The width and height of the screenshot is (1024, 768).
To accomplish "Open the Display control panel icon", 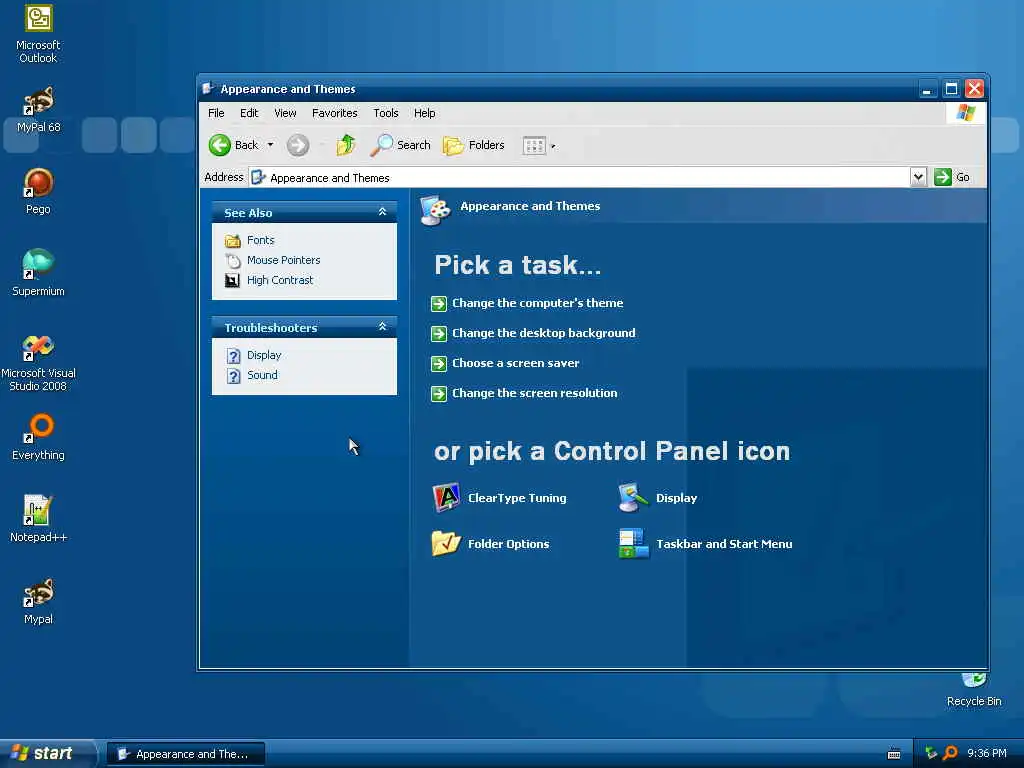I will (x=633, y=498).
